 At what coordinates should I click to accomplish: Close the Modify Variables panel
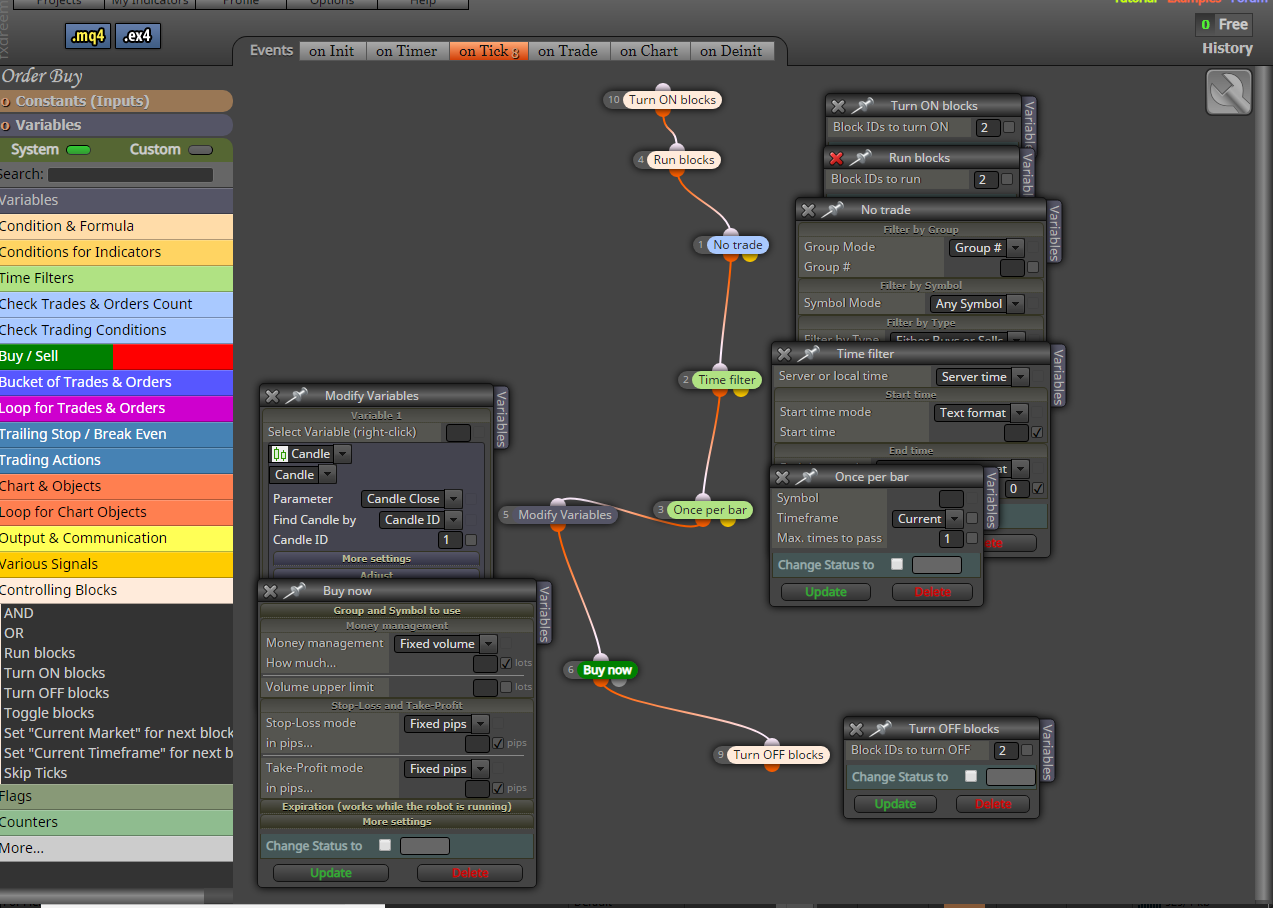272,396
